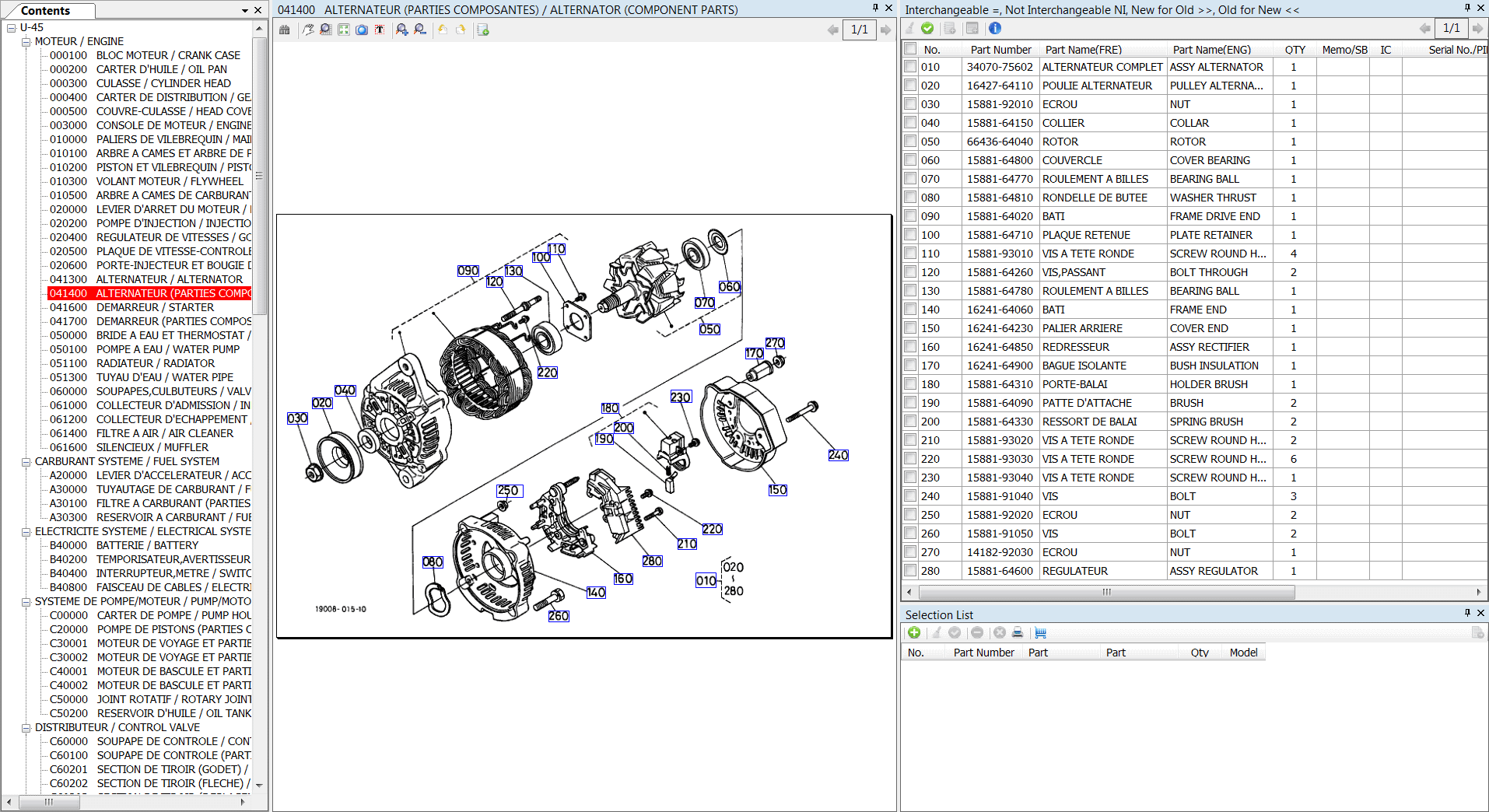Click the Model column header in Selection List

click(1243, 653)
